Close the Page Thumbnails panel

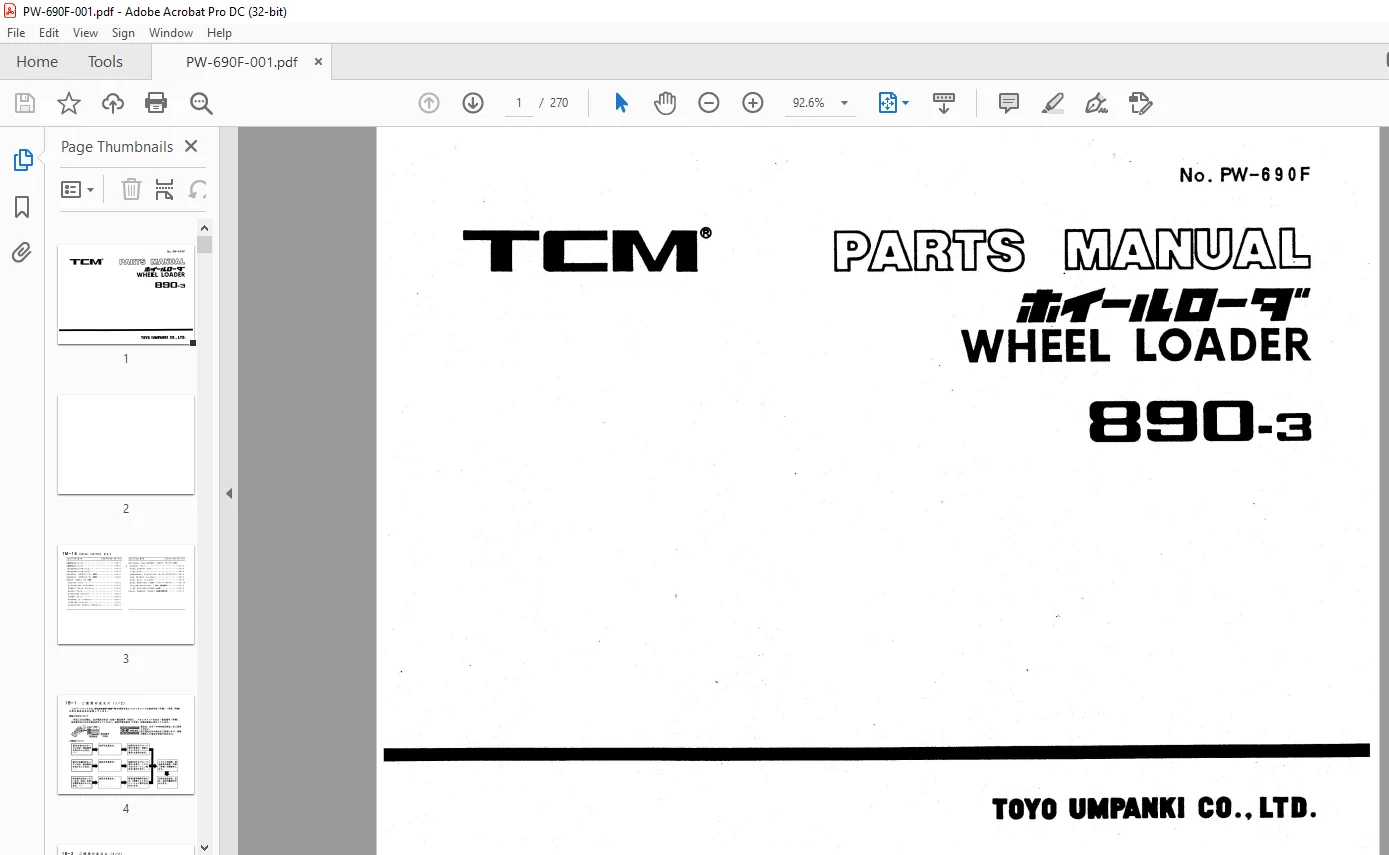click(191, 146)
